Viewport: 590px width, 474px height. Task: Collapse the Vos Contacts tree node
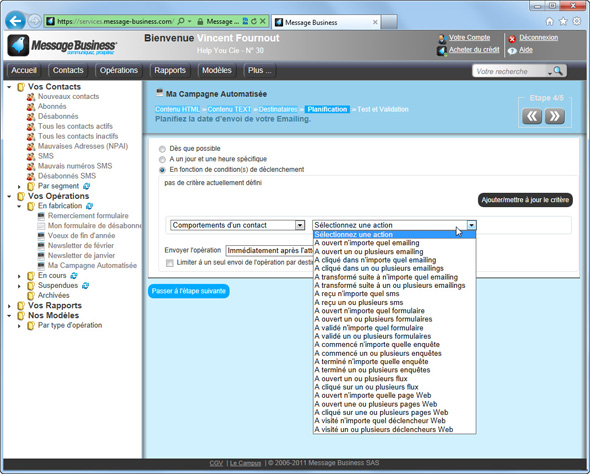pyautogui.click(x=9, y=87)
